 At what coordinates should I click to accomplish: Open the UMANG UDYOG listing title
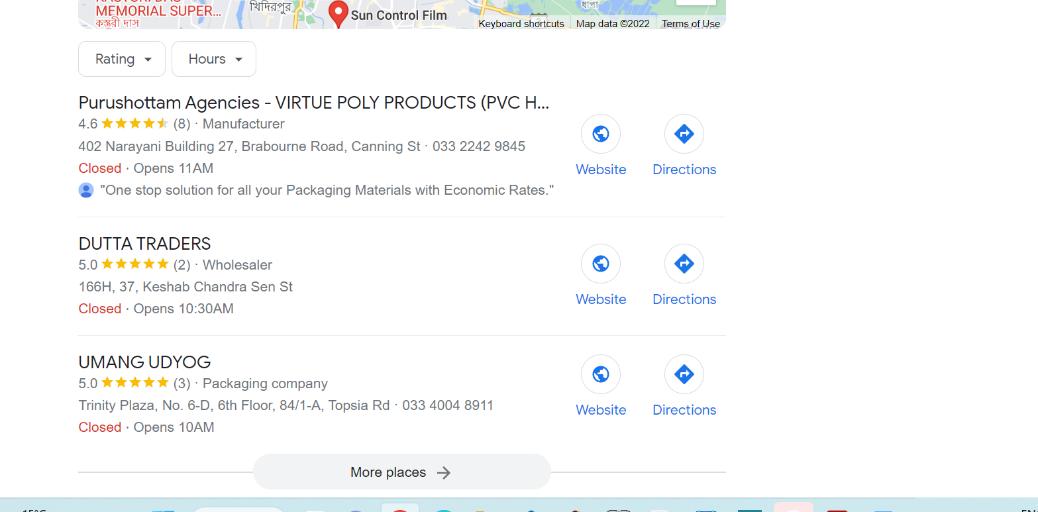coord(144,362)
